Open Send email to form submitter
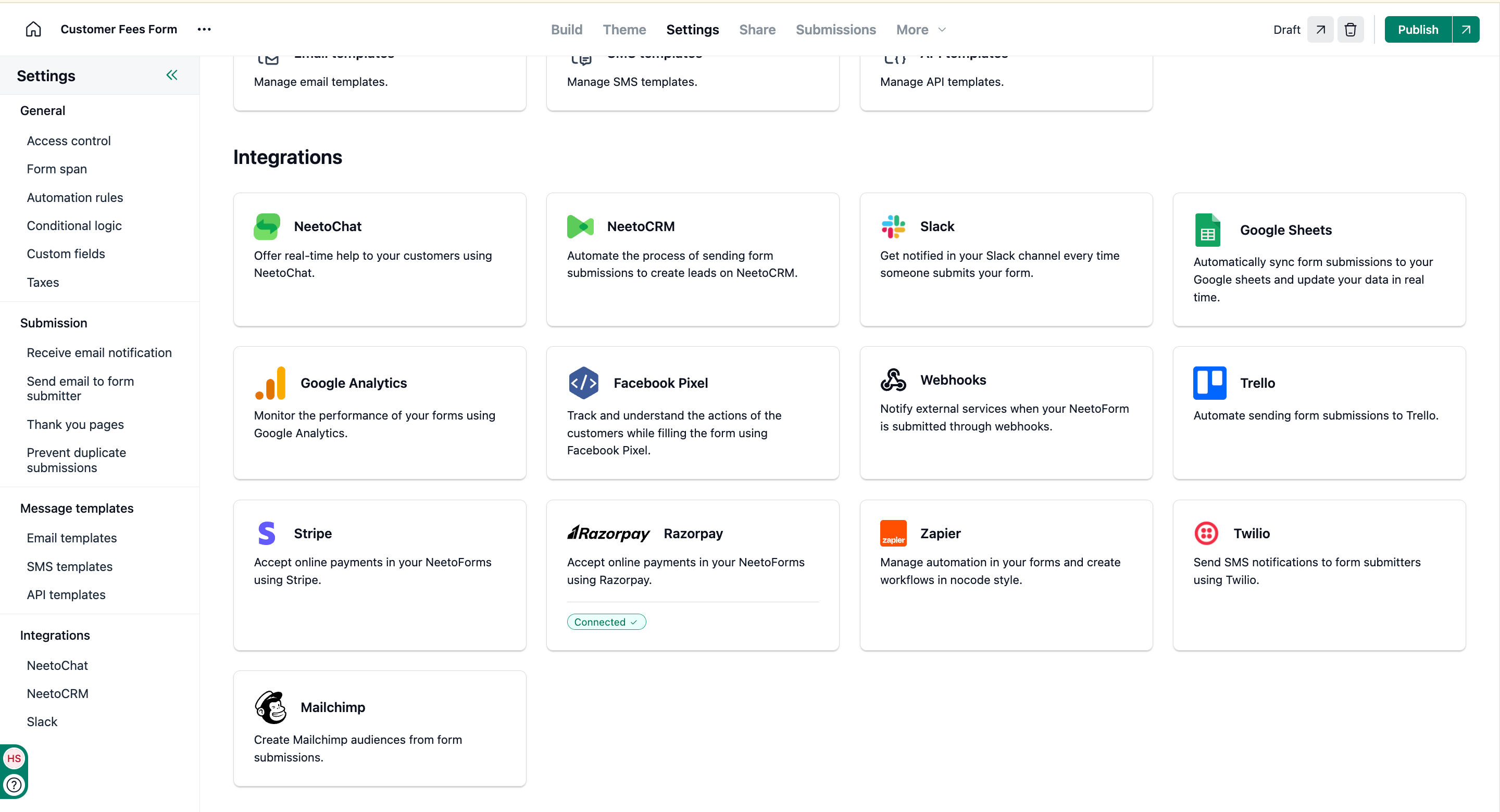Image resolution: width=1500 pixels, height=812 pixels. click(80, 388)
